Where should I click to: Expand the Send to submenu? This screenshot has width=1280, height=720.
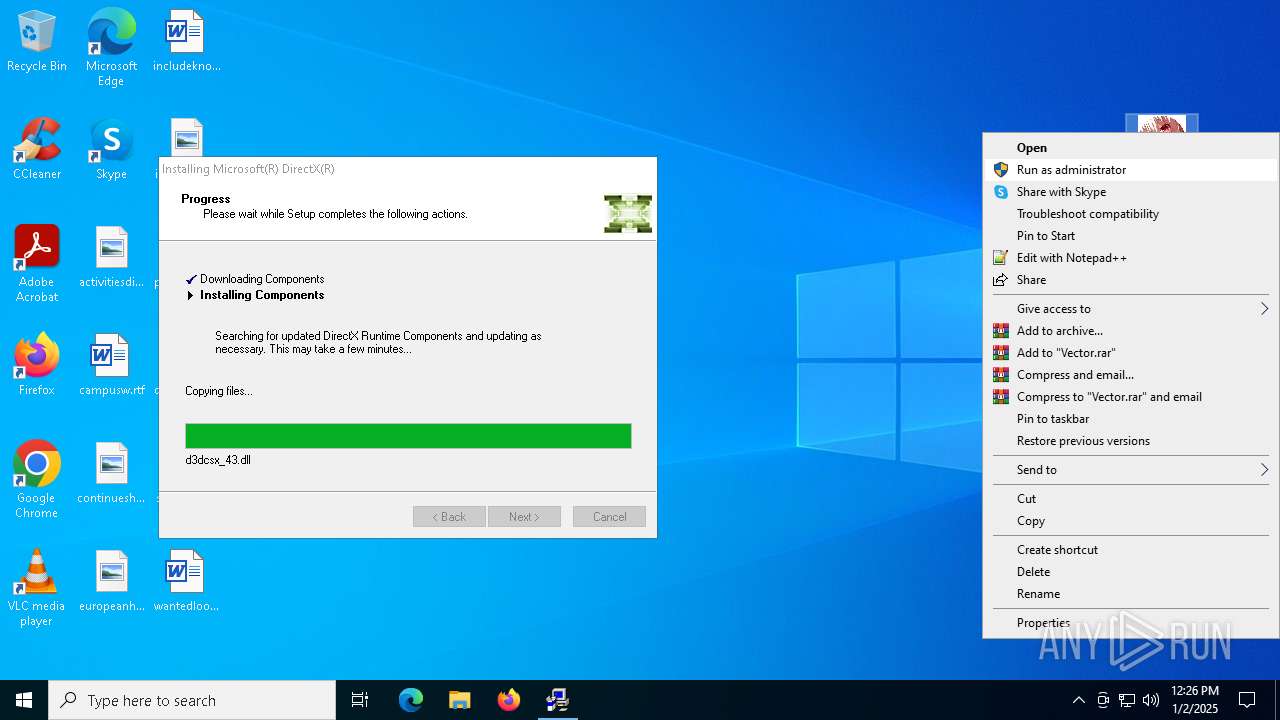[1131, 470]
